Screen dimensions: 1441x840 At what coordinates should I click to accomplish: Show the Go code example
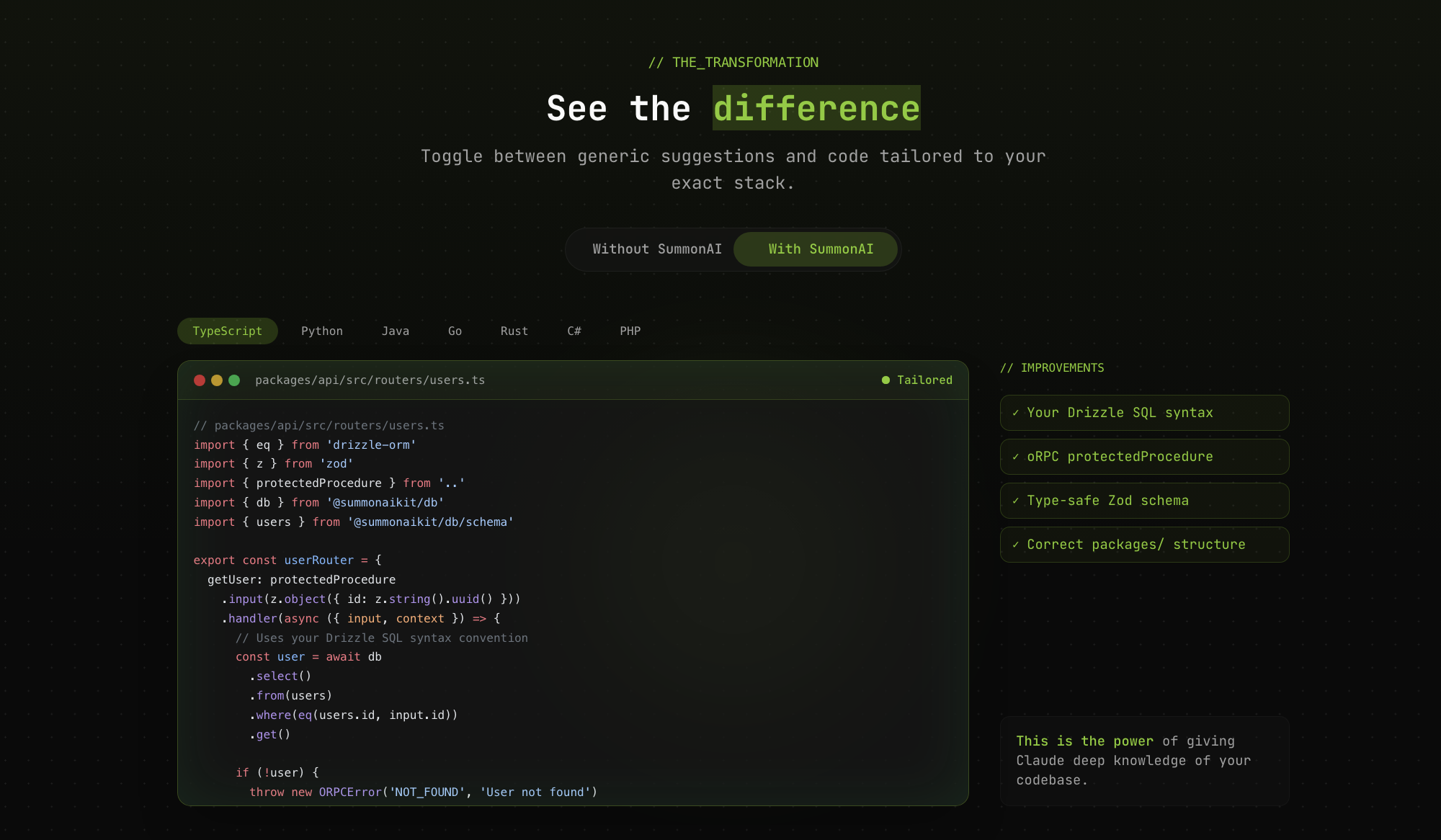point(455,331)
